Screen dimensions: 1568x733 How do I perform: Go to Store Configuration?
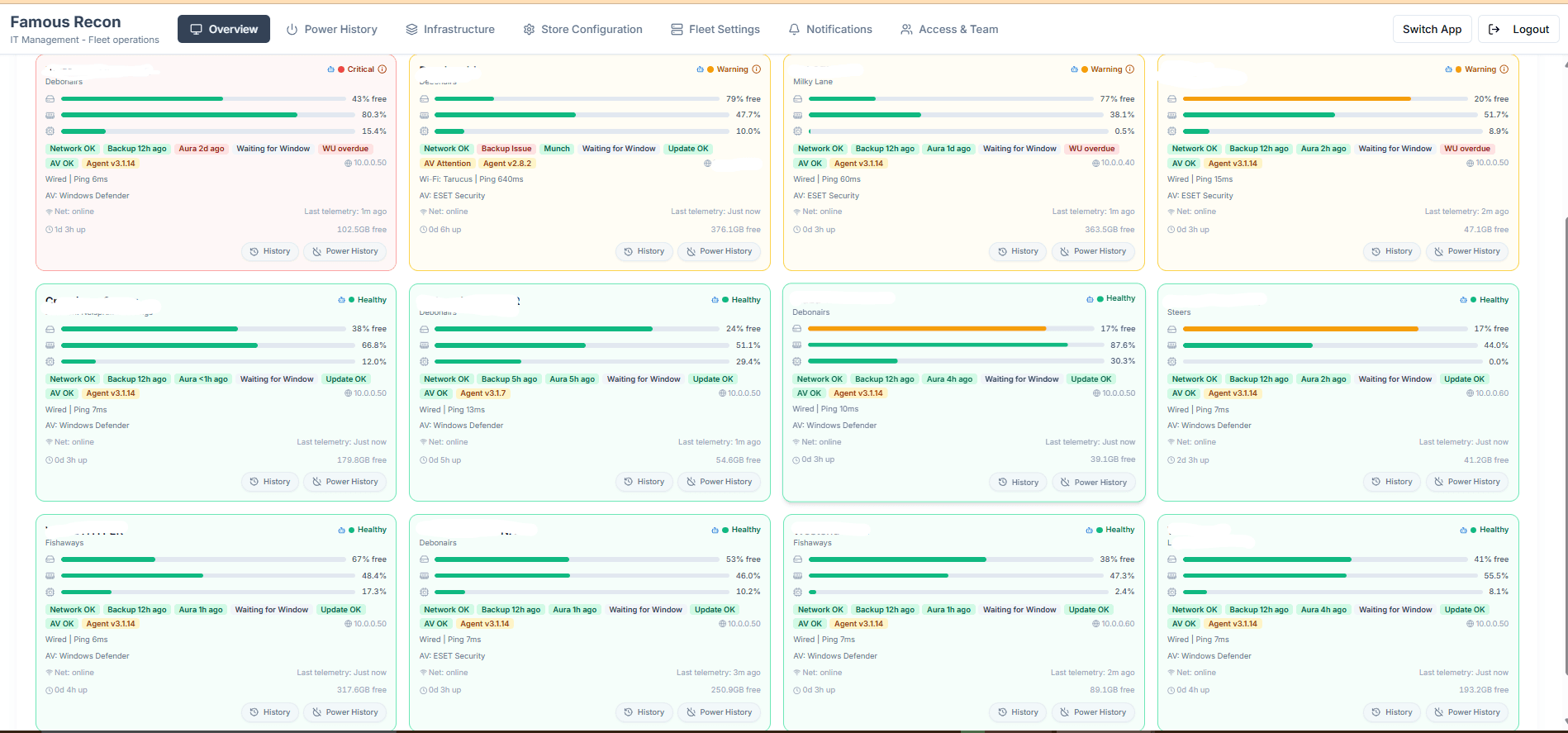coord(582,29)
